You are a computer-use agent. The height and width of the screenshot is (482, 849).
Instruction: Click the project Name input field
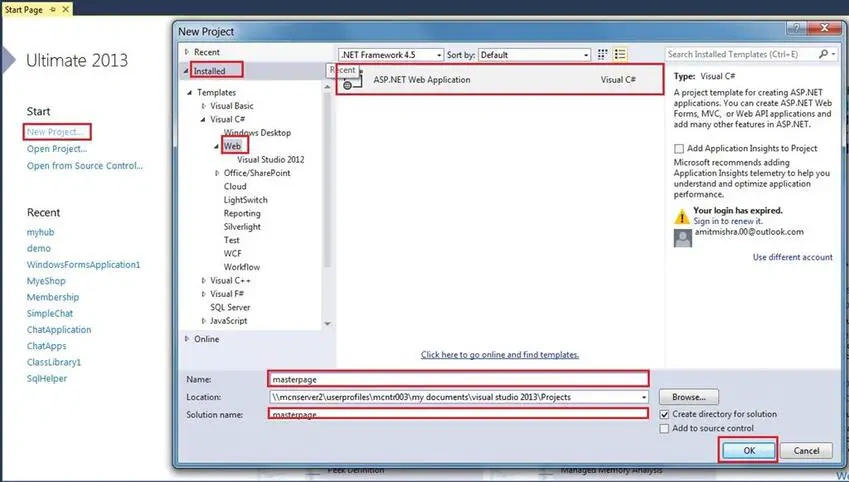[458, 379]
